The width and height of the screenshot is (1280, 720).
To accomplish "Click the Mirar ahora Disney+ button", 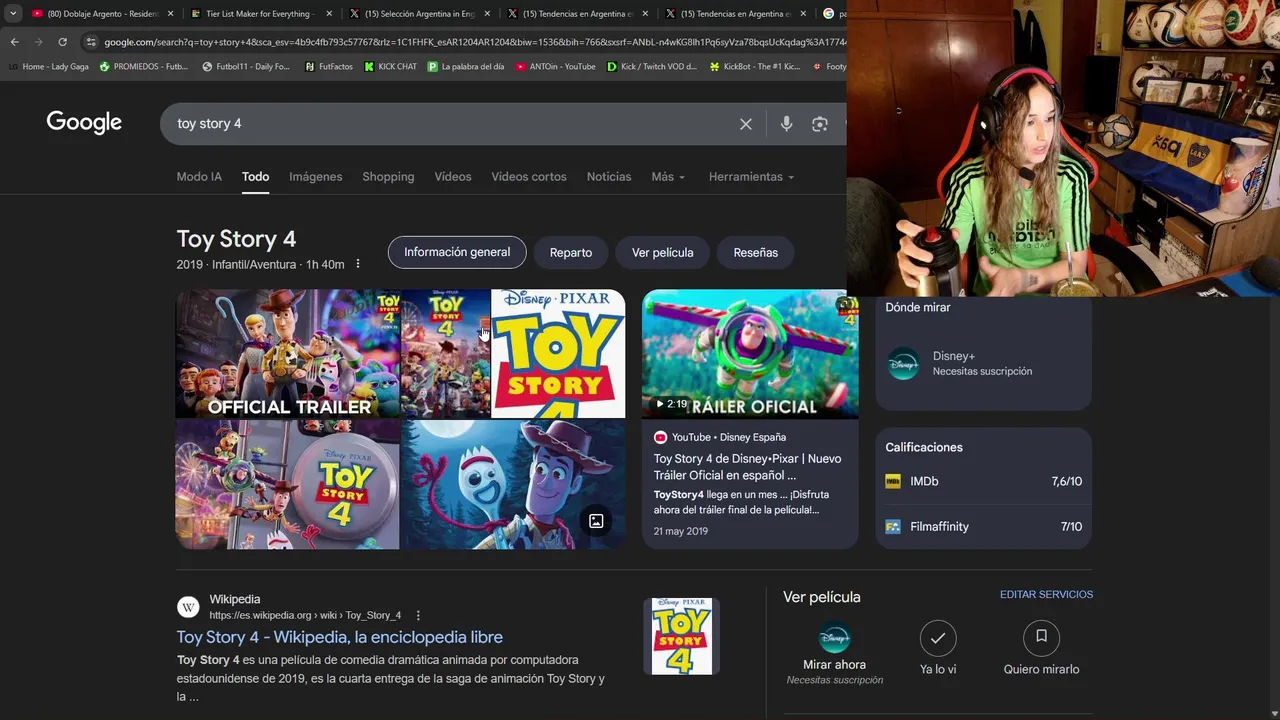I will click(x=834, y=652).
